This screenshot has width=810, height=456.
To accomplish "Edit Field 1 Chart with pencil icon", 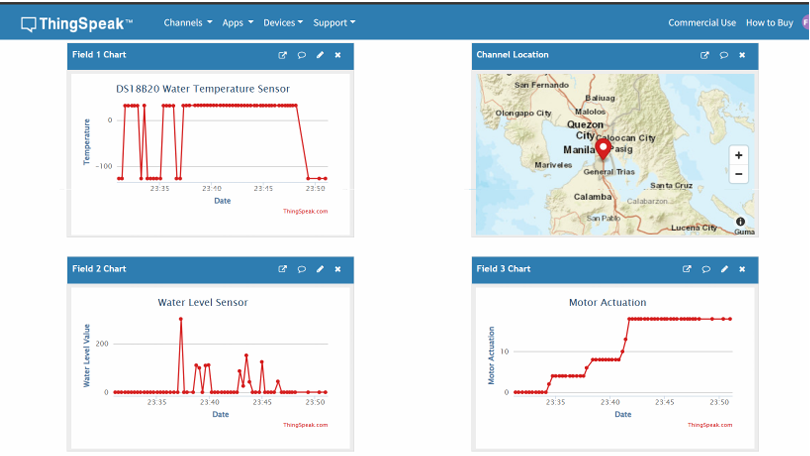I will (x=320, y=55).
